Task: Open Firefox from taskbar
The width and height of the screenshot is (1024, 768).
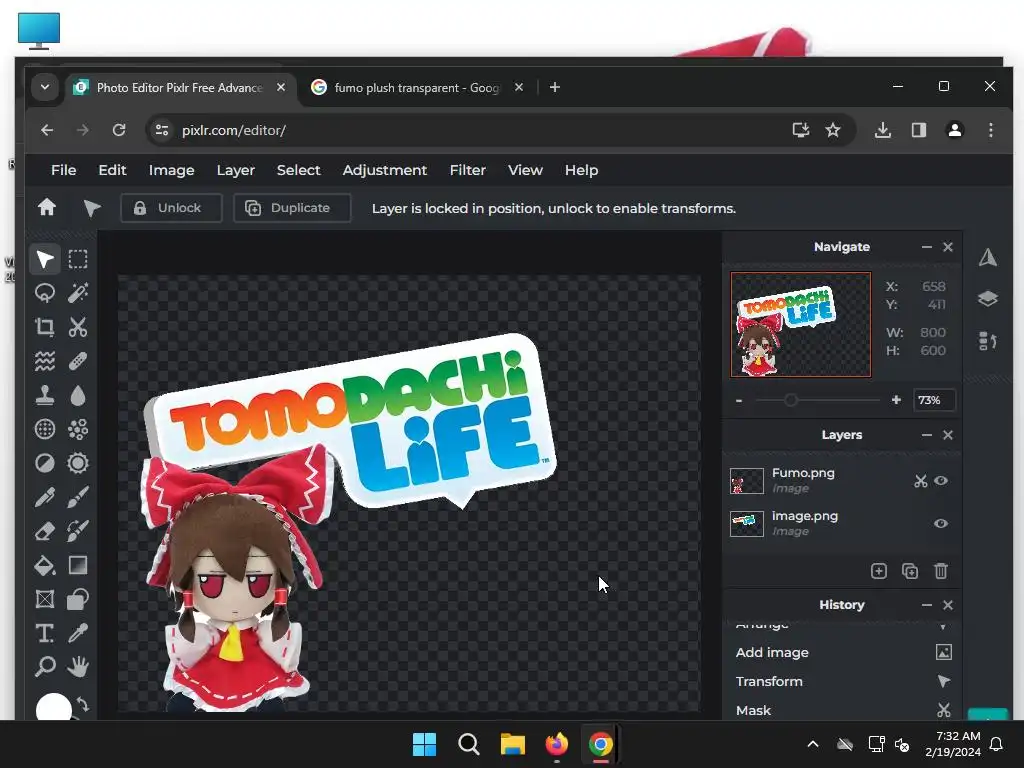Action: pyautogui.click(x=556, y=744)
